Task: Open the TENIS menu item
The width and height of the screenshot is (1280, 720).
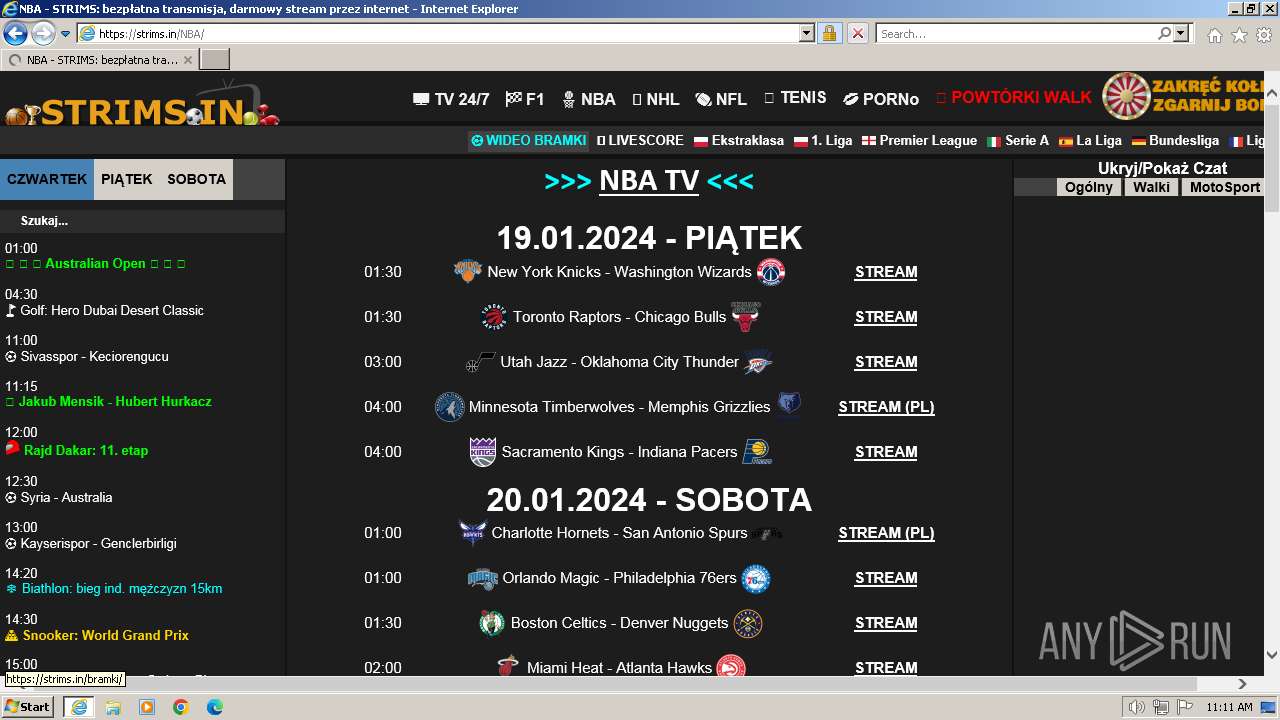Action: coord(795,98)
